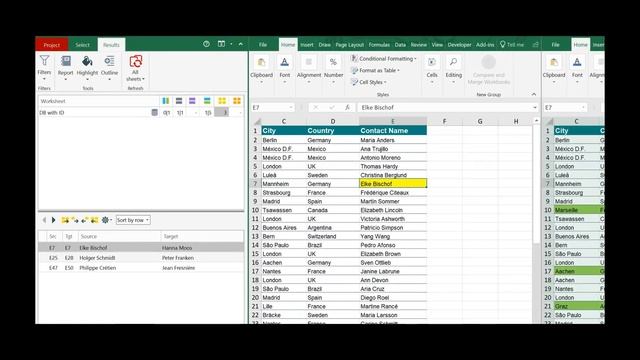The width and height of the screenshot is (640, 360).
Task: Open Format as Table menu
Action: (x=375, y=70)
